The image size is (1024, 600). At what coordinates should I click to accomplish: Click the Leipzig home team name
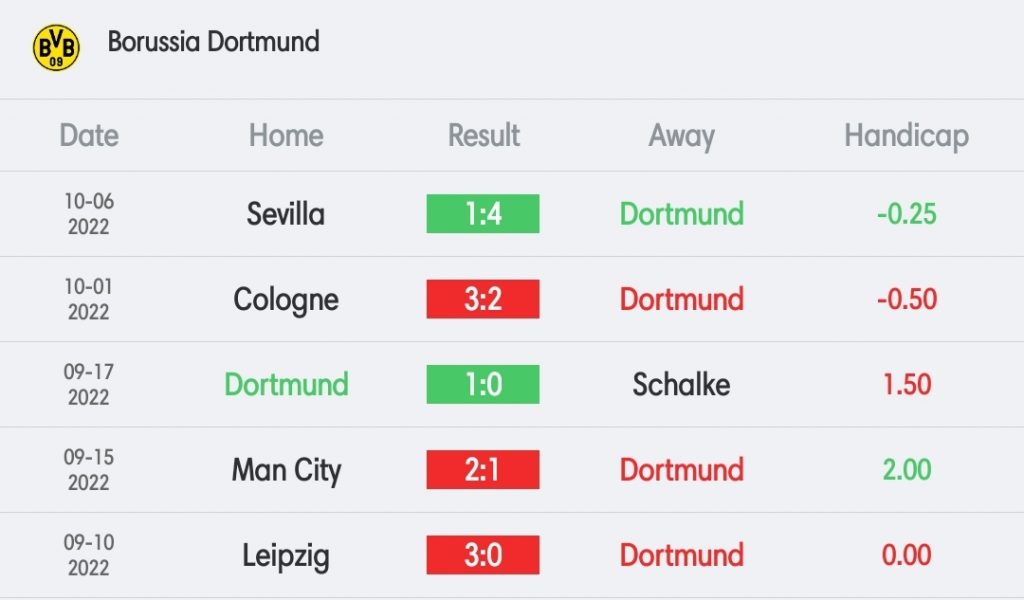(285, 556)
